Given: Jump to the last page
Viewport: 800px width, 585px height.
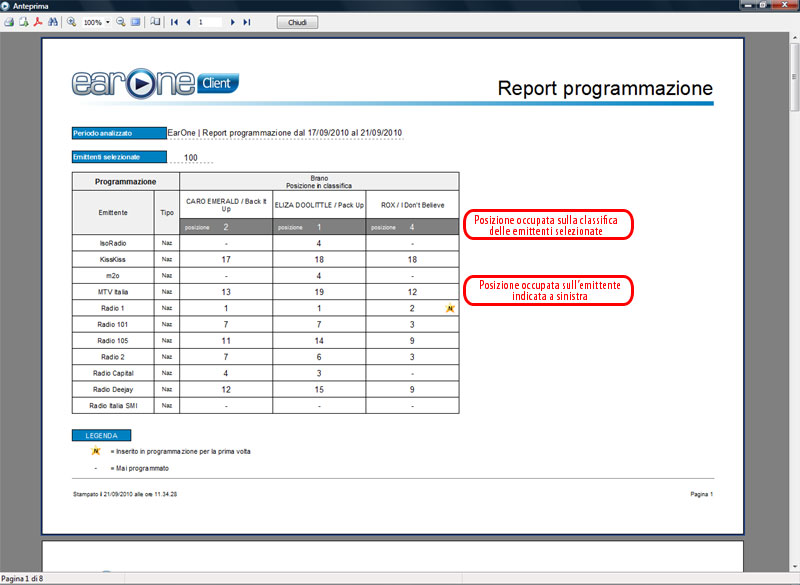Looking at the screenshot, I should (247, 22).
